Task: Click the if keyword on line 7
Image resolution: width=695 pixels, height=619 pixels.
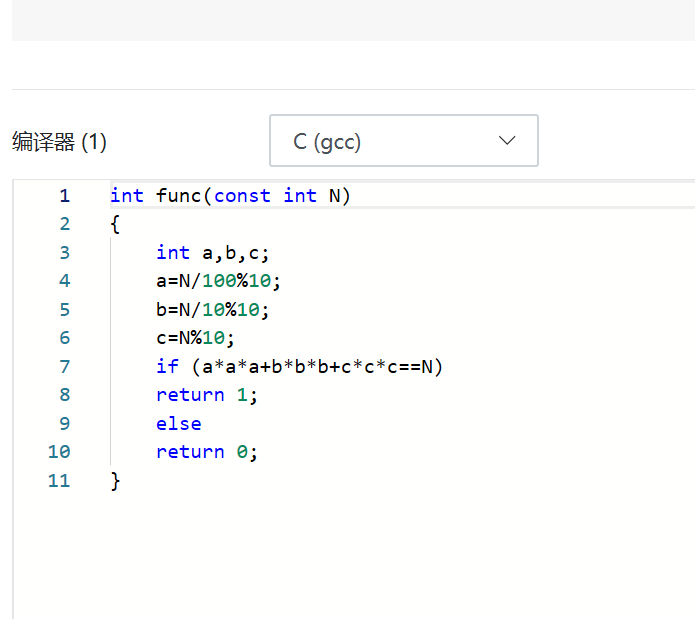Action: pyautogui.click(x=167, y=367)
